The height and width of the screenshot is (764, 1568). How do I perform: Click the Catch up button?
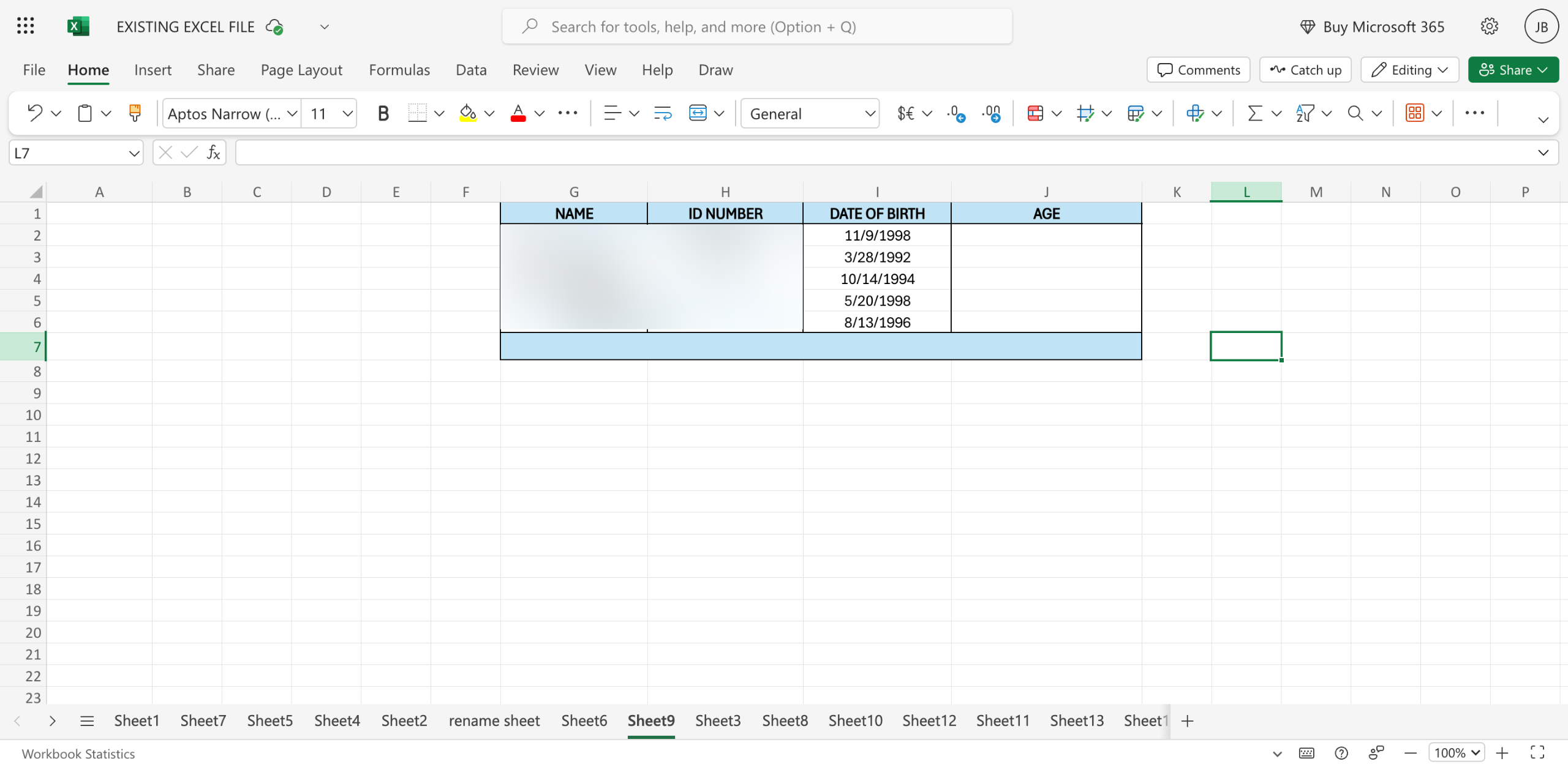pos(1305,70)
